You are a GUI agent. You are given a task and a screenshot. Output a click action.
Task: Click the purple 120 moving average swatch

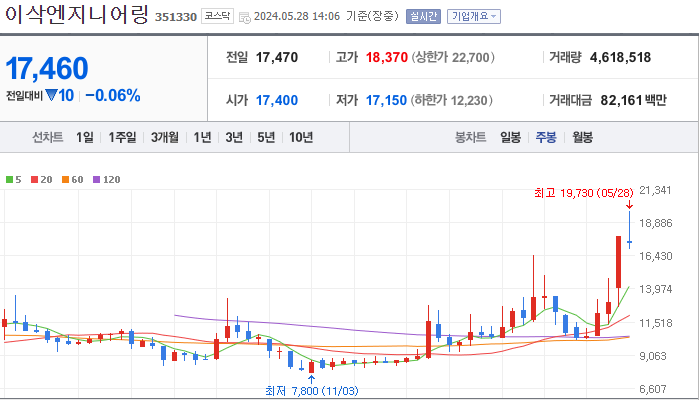pos(96,180)
